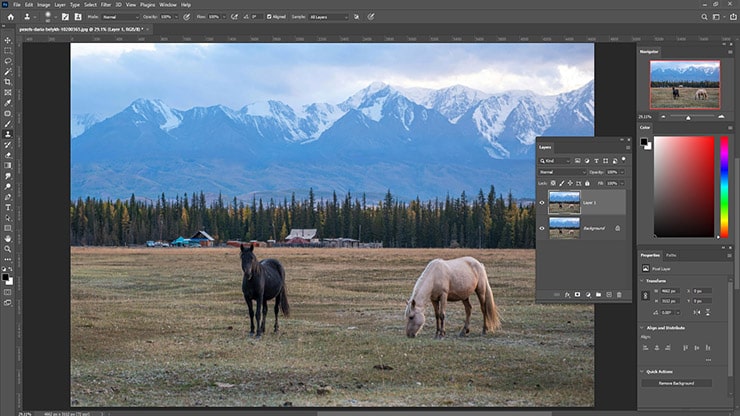Viewport: 740px width, 416px height.
Task: Select the History Brush tool
Action: (8, 144)
